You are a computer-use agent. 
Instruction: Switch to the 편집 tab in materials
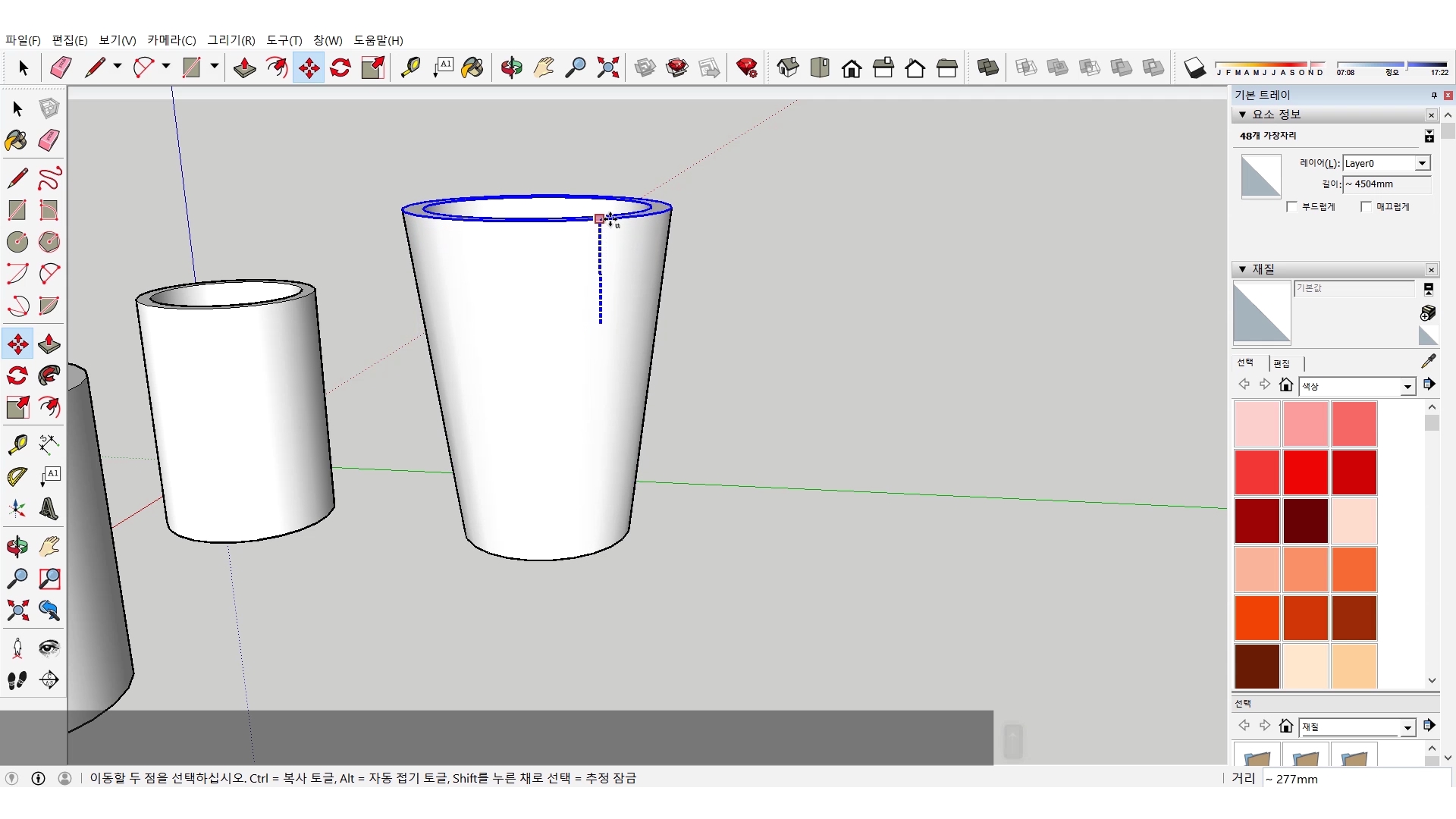(1282, 363)
